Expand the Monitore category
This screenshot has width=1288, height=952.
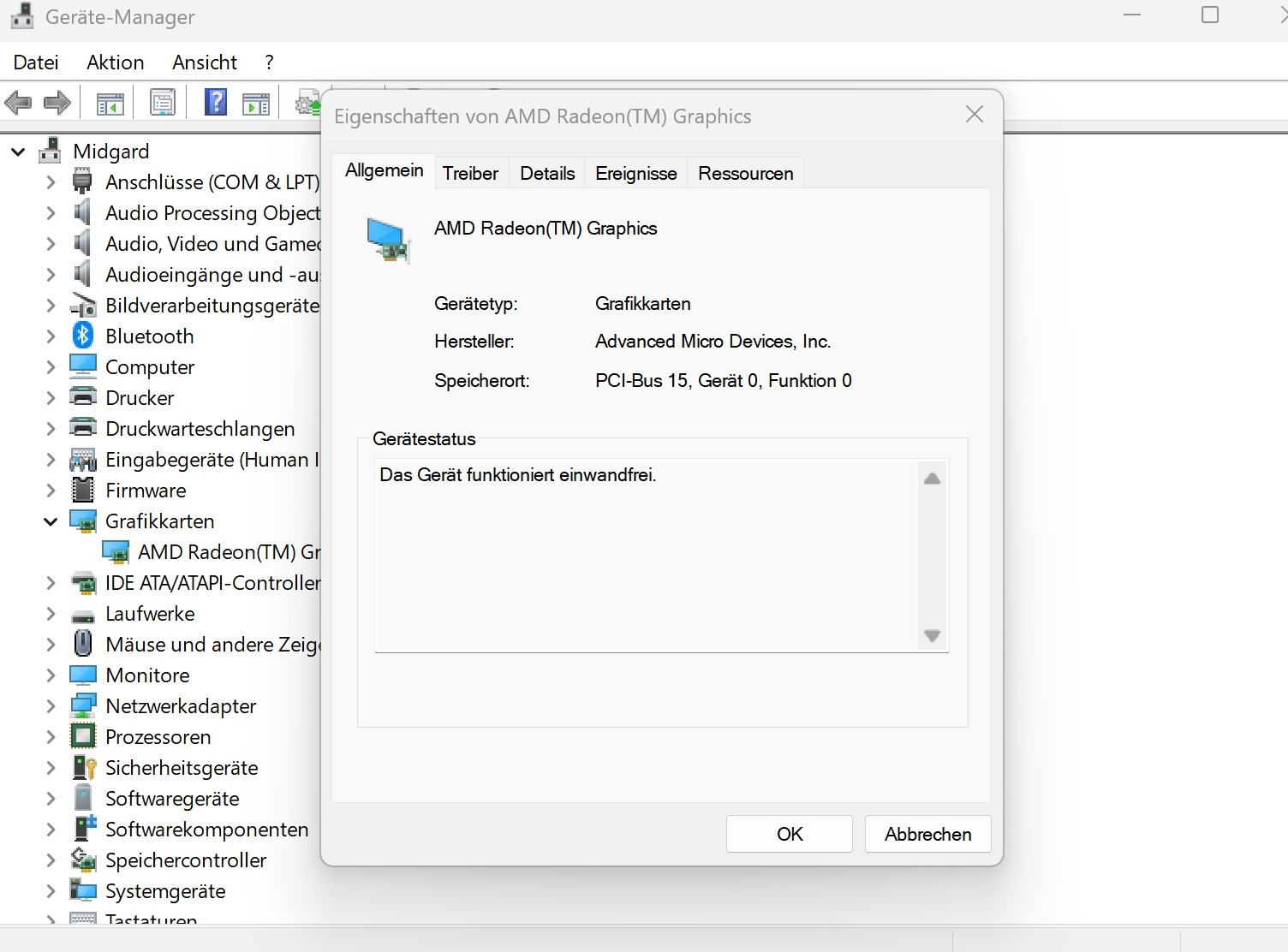(x=51, y=675)
